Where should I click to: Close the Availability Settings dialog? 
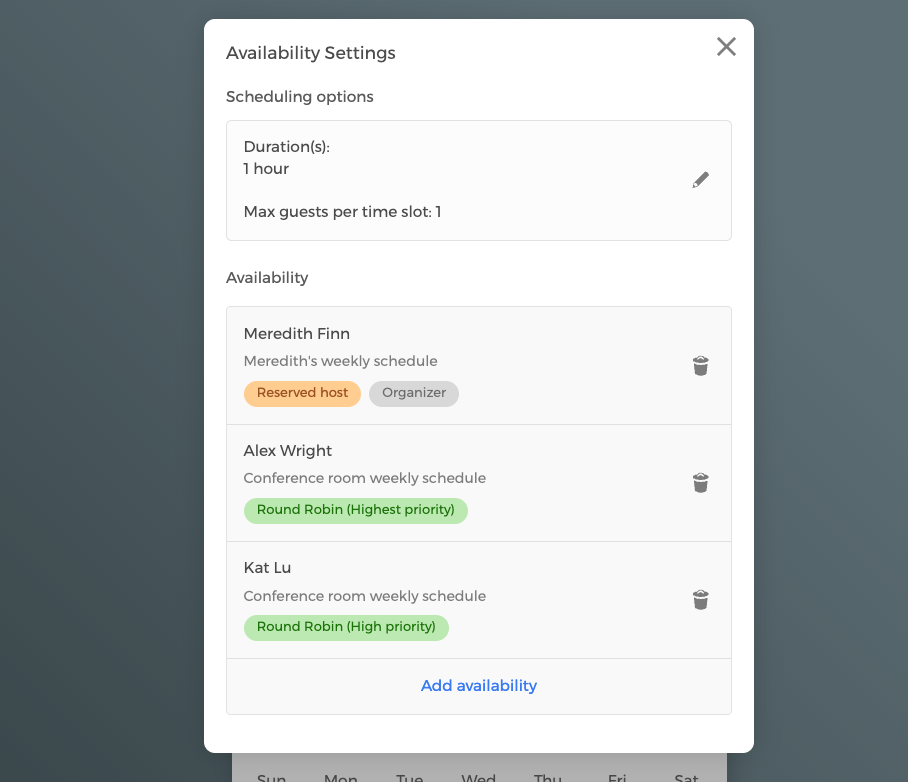point(726,47)
